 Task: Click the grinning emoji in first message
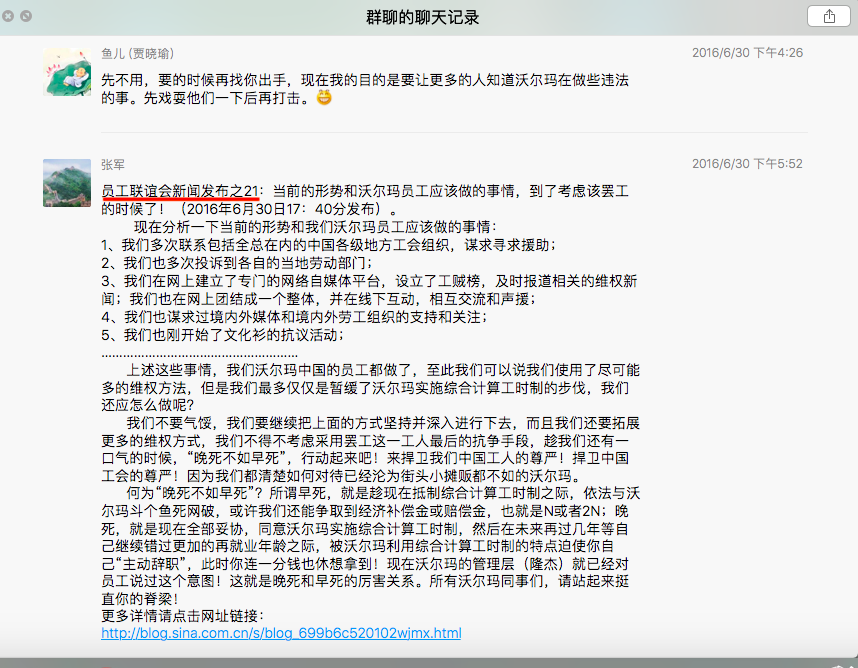coord(324,98)
